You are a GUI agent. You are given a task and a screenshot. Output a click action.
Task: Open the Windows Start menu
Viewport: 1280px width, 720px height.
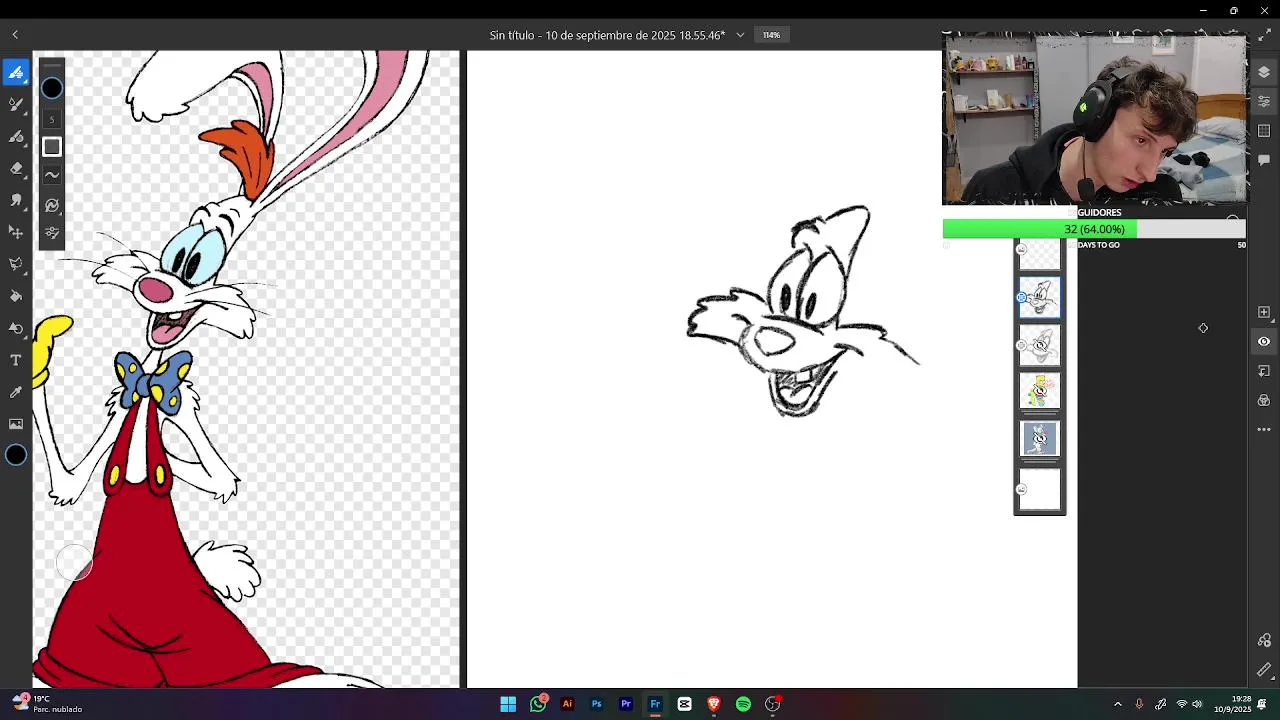coord(508,704)
